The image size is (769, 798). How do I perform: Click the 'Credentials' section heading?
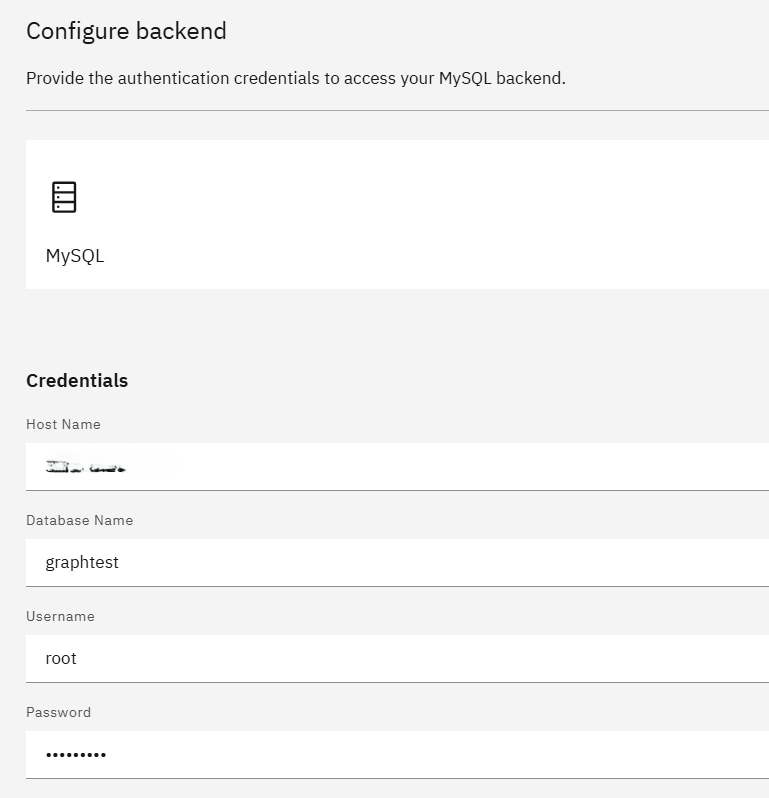tap(77, 380)
